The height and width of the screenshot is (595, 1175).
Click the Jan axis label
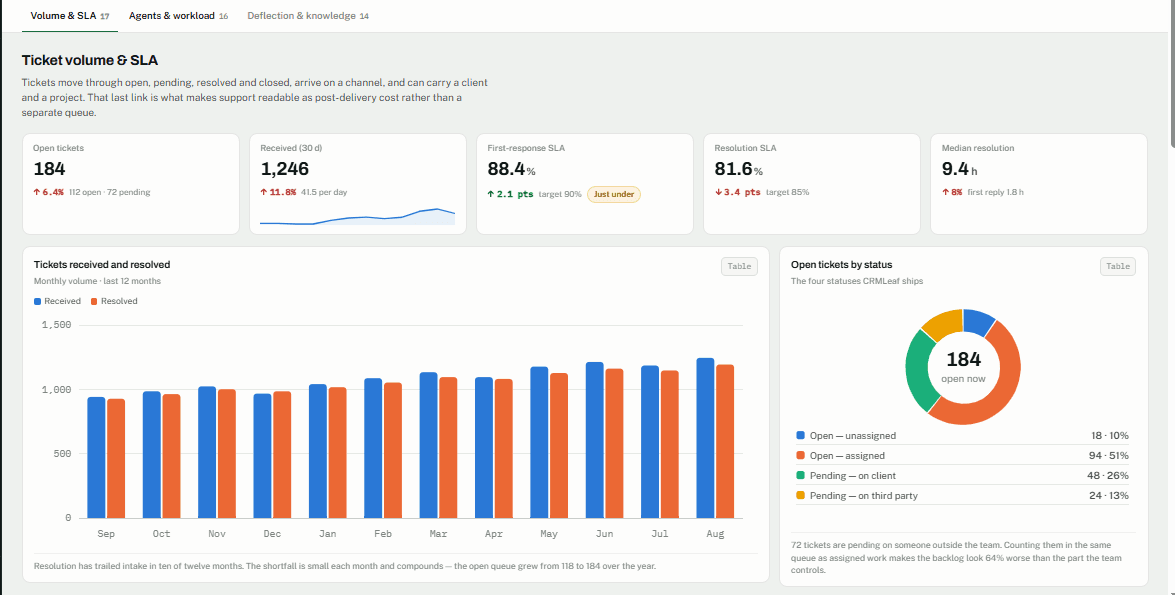pos(327,534)
